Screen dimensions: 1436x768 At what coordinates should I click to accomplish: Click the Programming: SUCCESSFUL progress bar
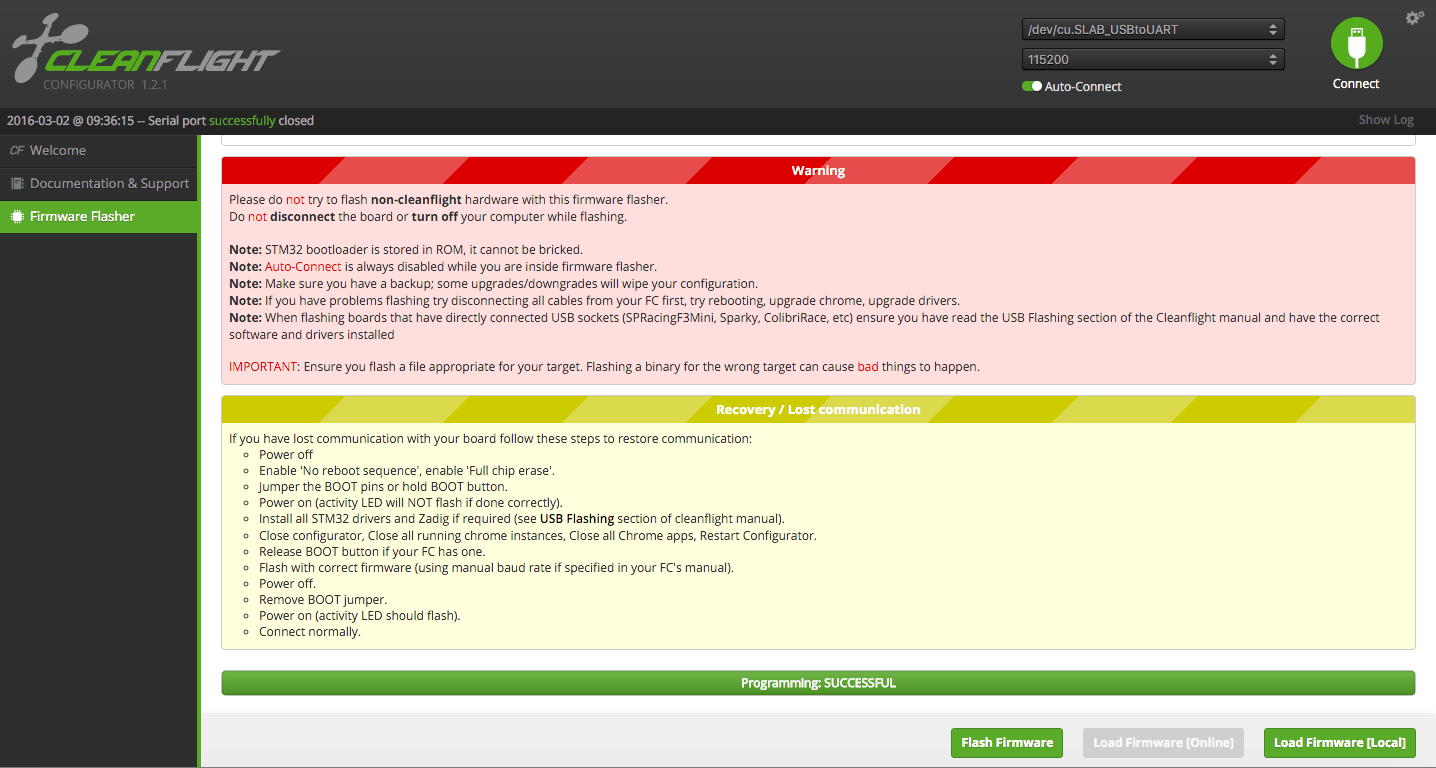pos(818,683)
